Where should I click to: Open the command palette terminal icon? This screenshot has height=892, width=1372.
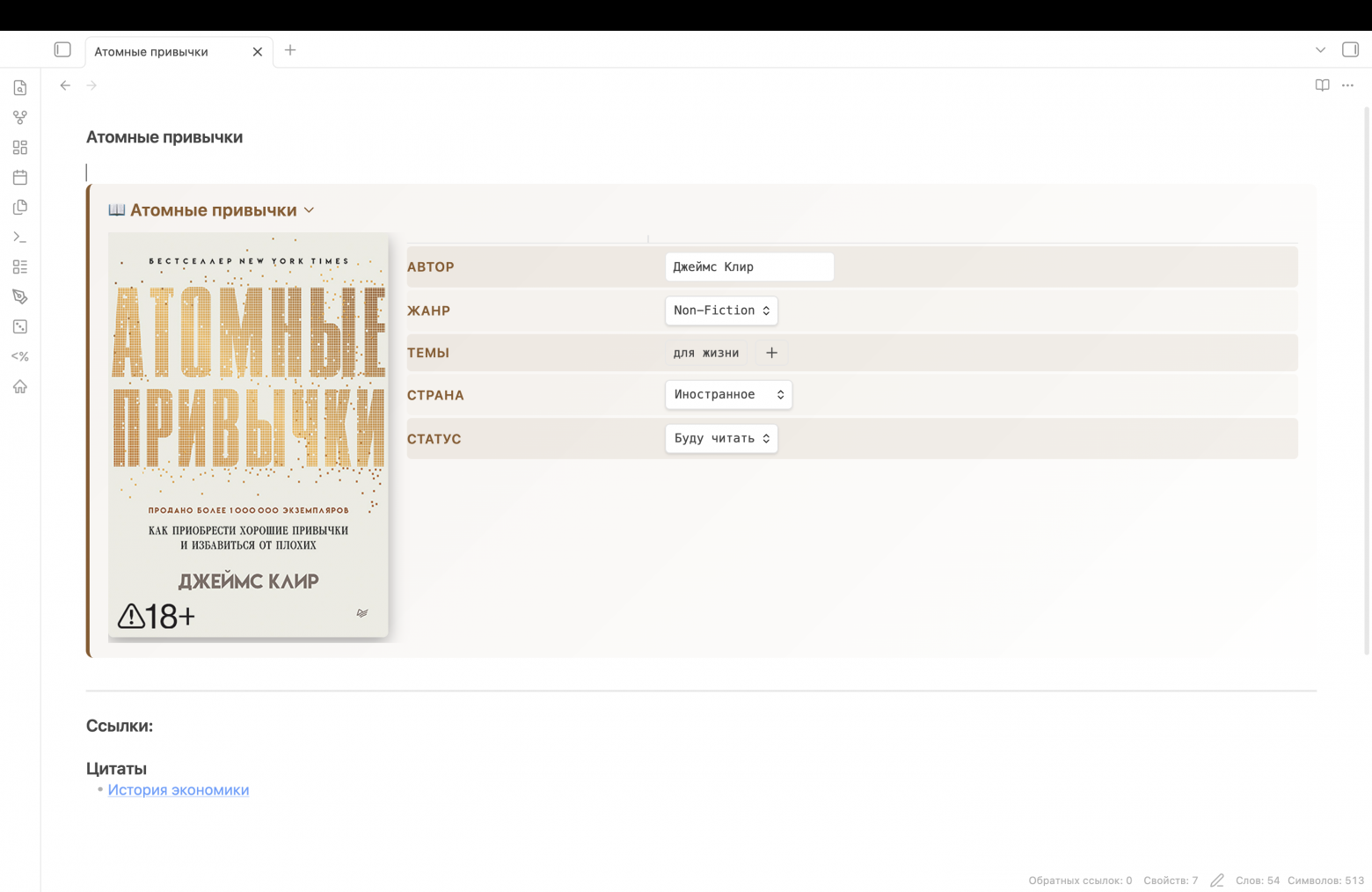(x=20, y=238)
